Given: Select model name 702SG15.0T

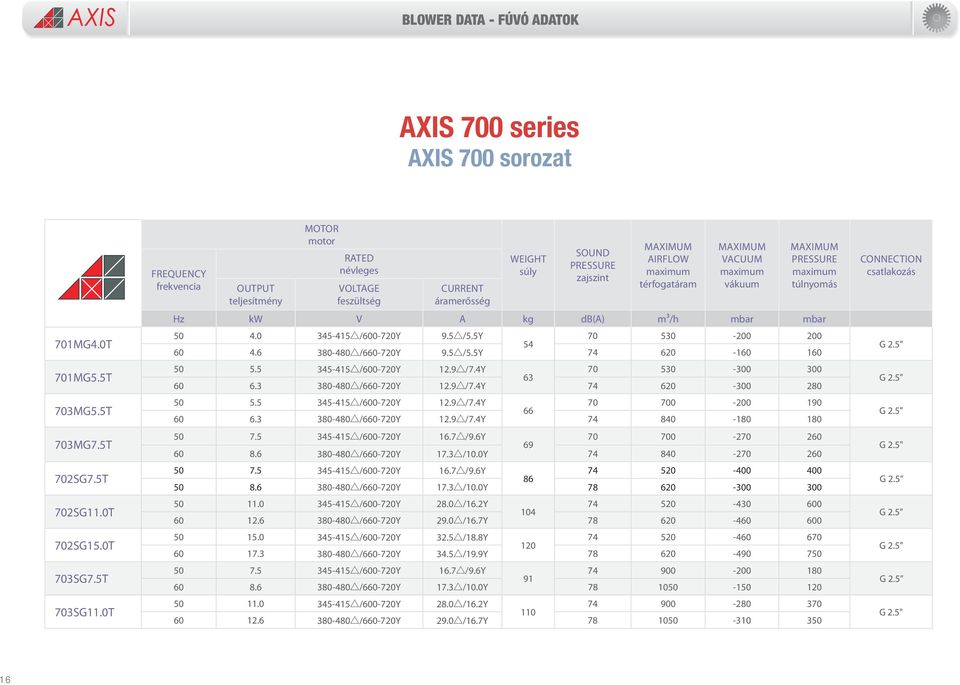Looking at the screenshot, I should 84,545.
